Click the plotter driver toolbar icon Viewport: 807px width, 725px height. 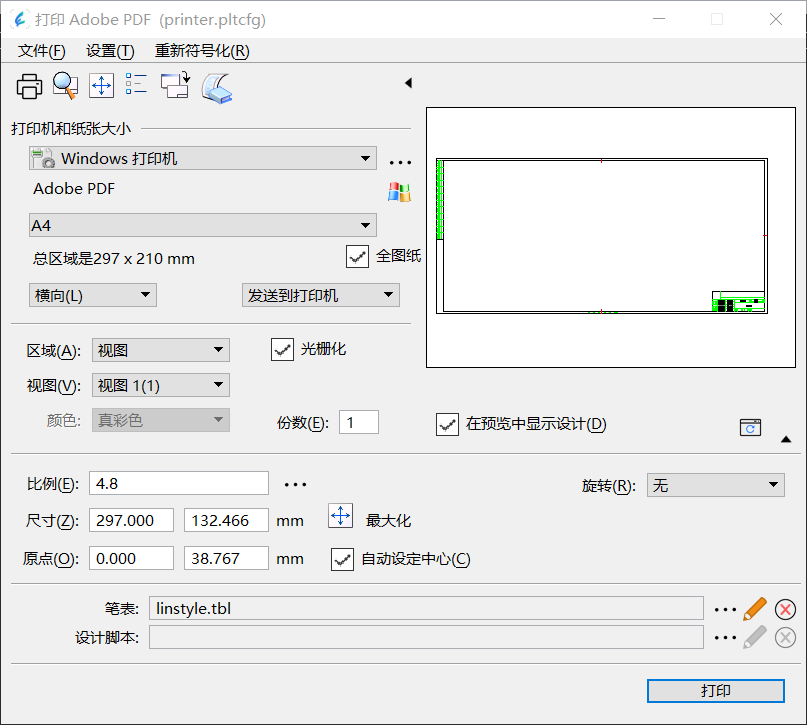tap(217, 88)
